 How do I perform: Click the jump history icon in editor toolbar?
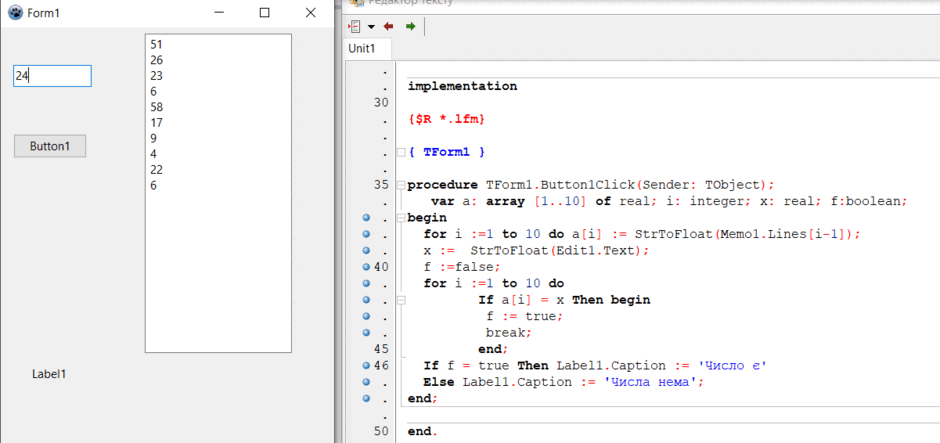tap(355, 26)
